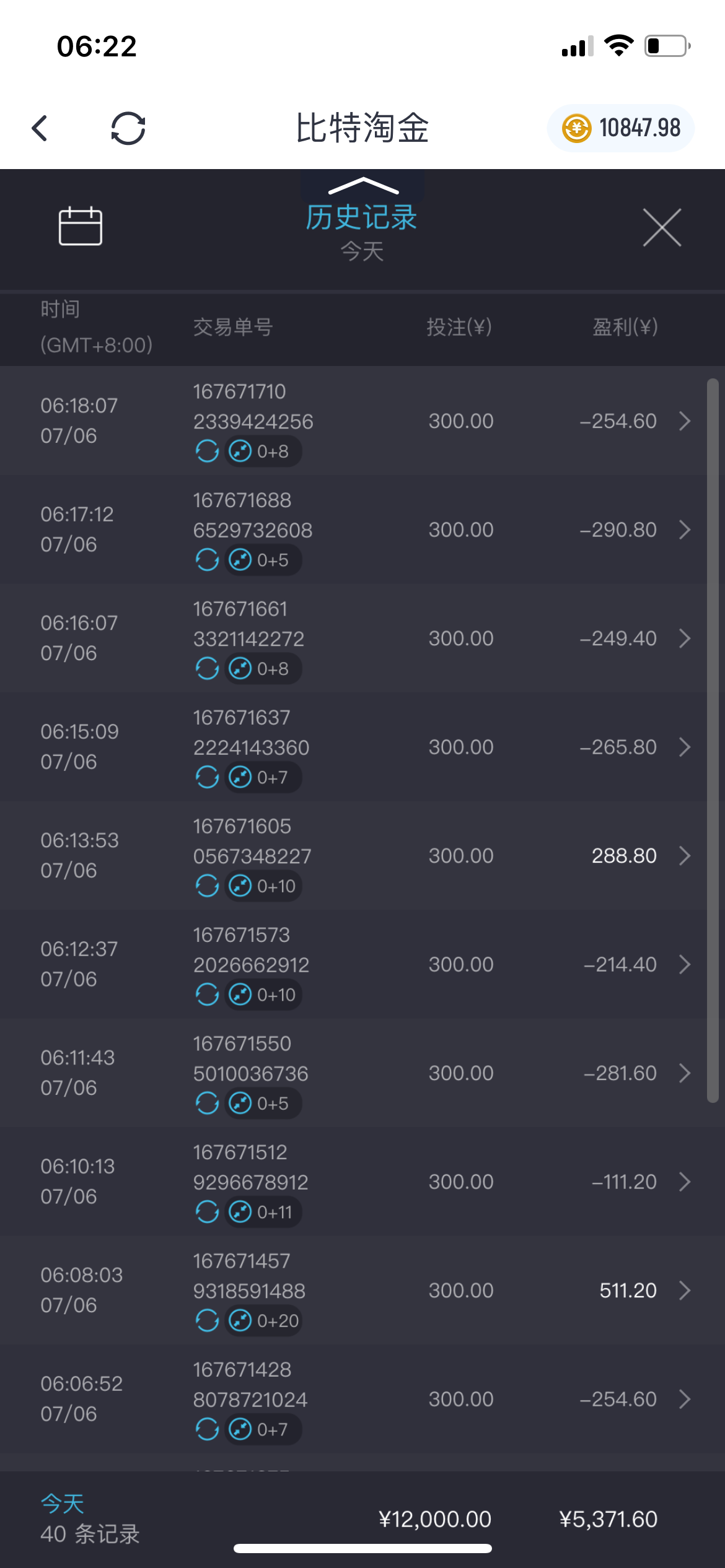
Task: Tap replay icon in 06:13:53 record
Action: click(207, 886)
